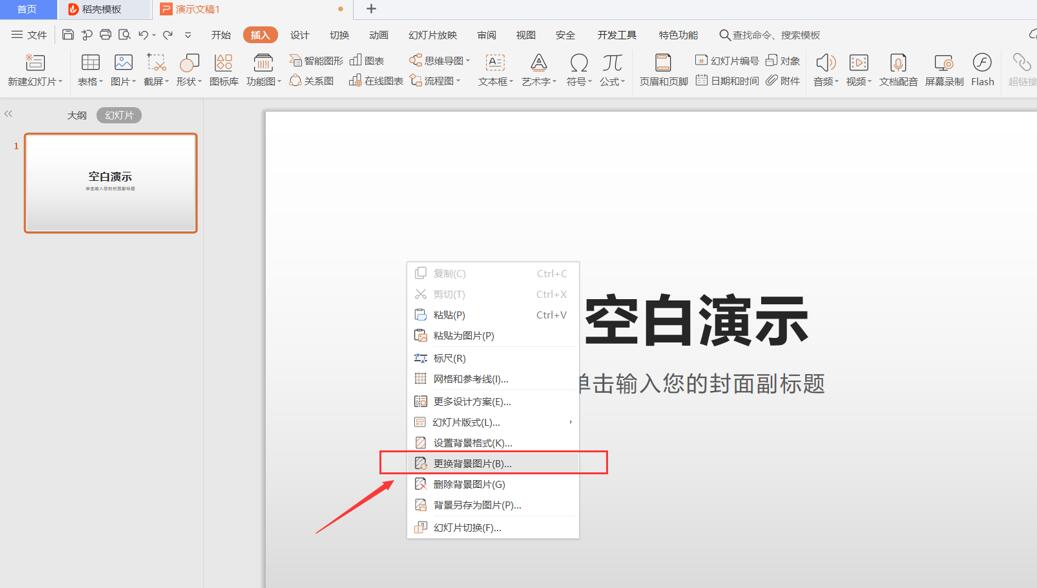1037x588 pixels.
Task: Open Grid and Guides (网格和参考线)
Action: pos(493,379)
